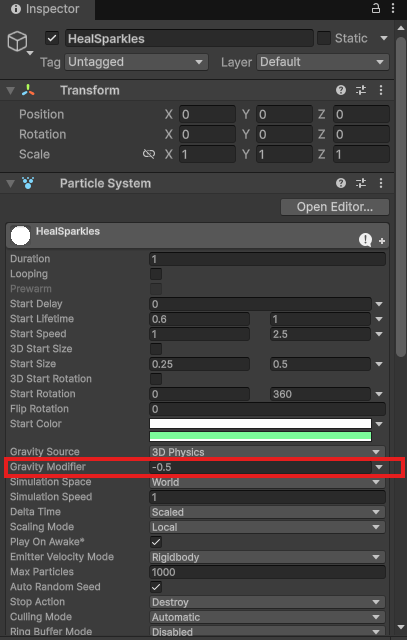Click the plus icon to add modules

click(382, 241)
